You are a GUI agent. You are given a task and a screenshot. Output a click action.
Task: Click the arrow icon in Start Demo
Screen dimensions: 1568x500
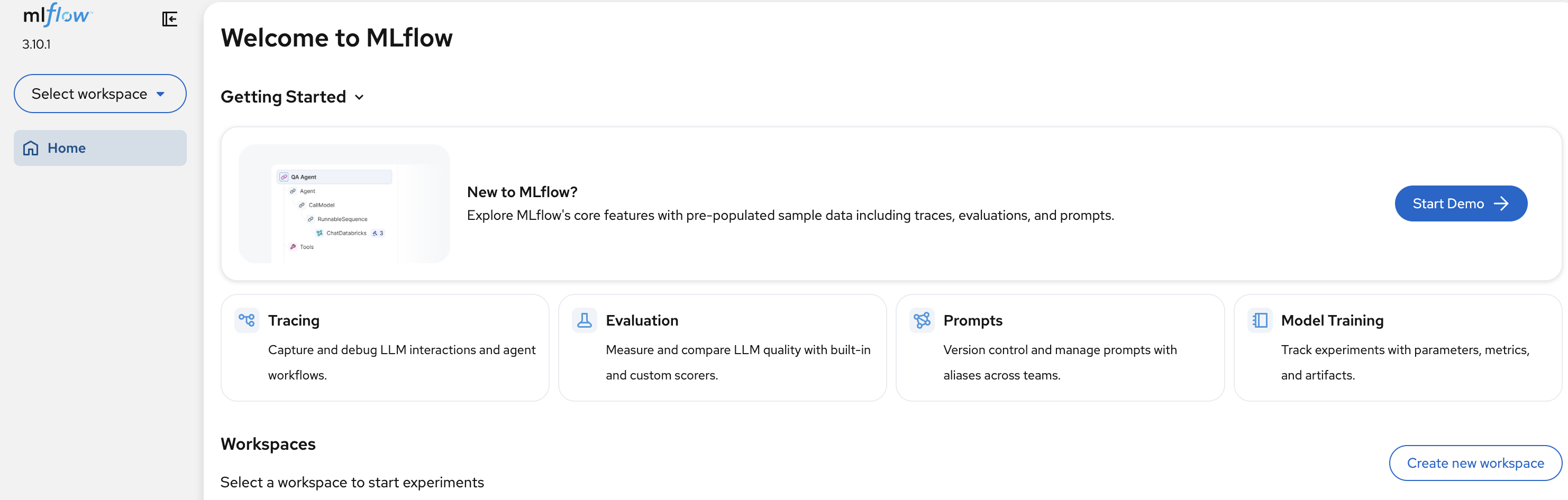pos(1501,204)
